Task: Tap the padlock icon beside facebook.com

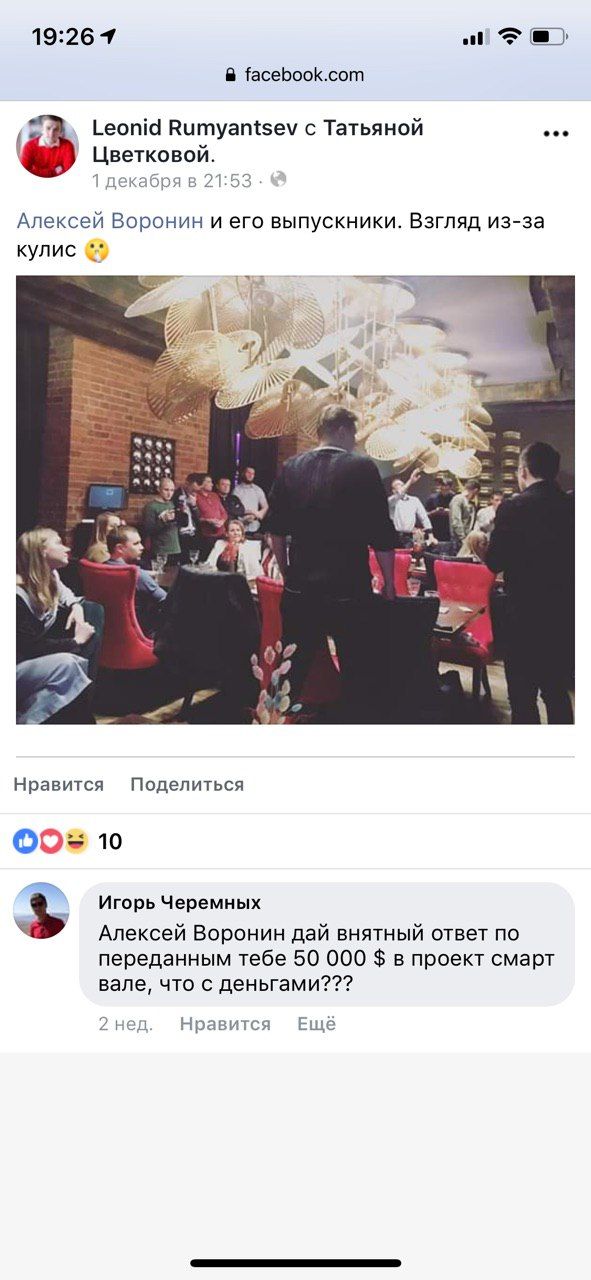Action: click(x=231, y=75)
